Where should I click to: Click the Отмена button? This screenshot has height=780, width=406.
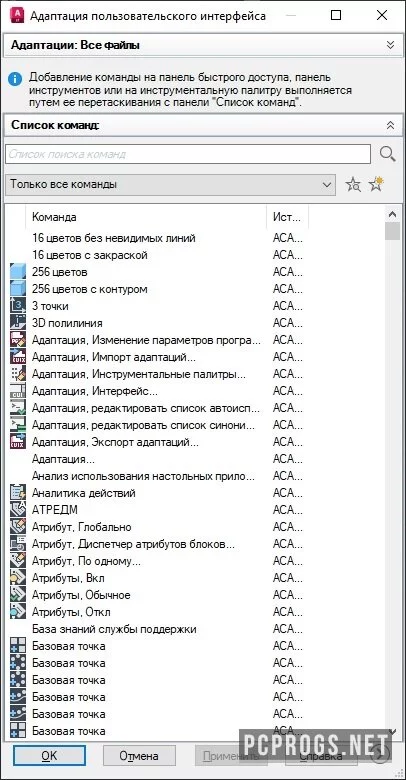pos(139,756)
